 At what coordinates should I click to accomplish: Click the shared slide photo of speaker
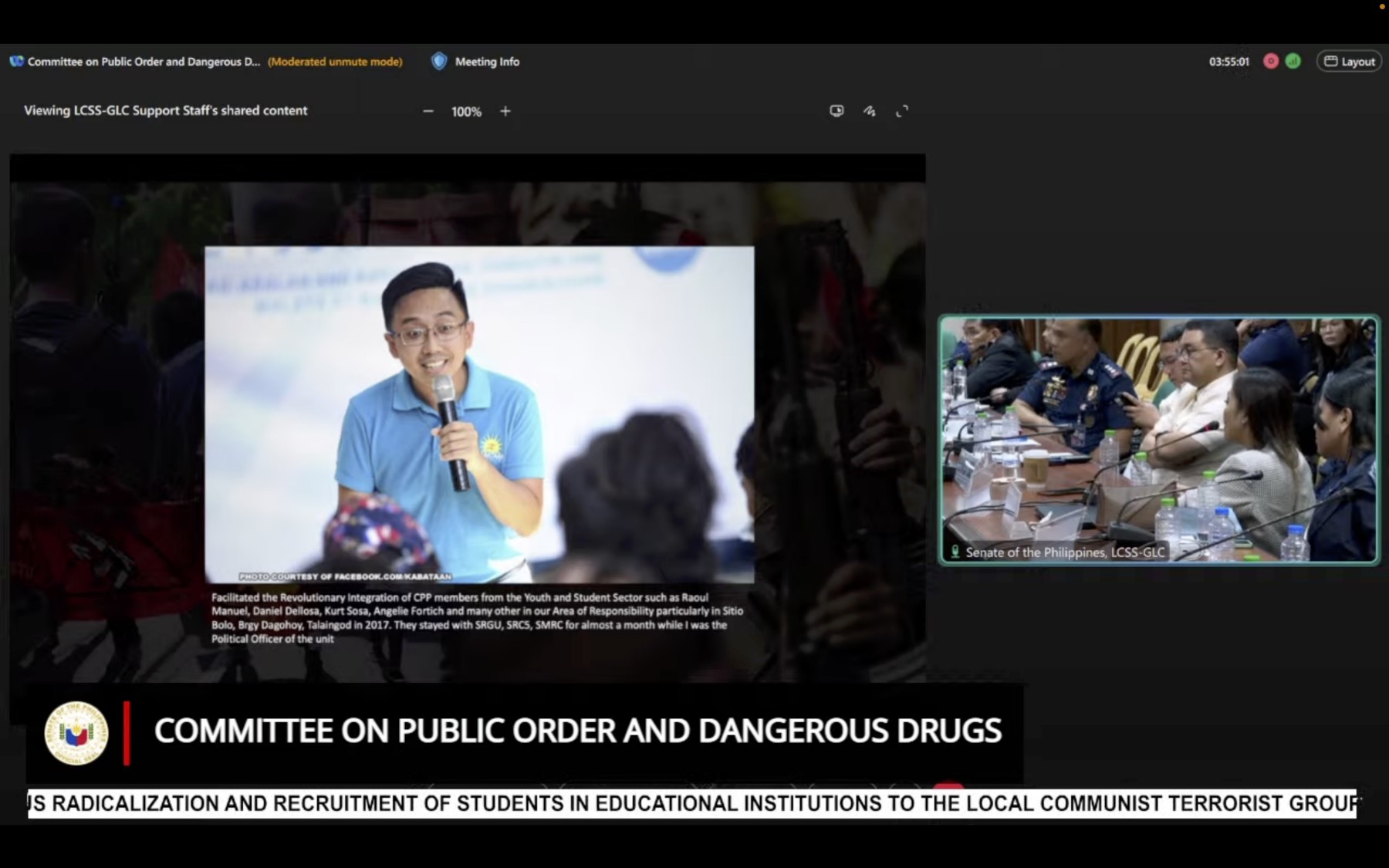click(479, 414)
